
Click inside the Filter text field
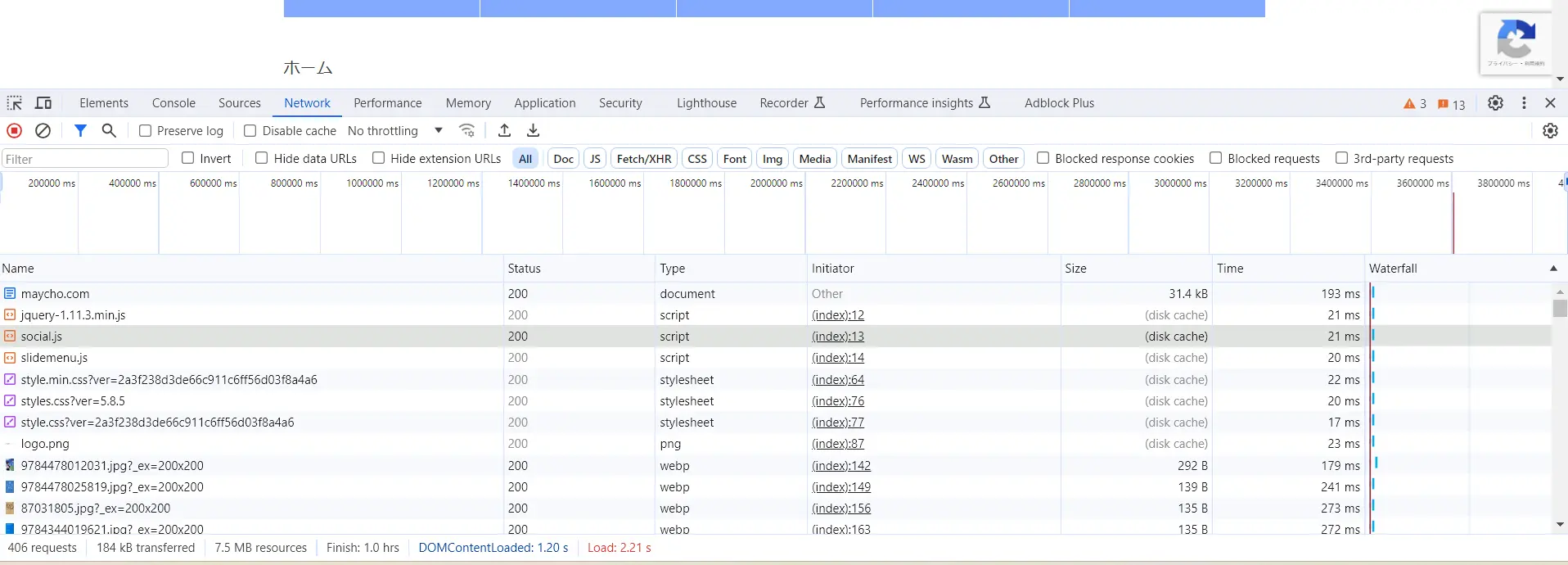[x=85, y=159]
